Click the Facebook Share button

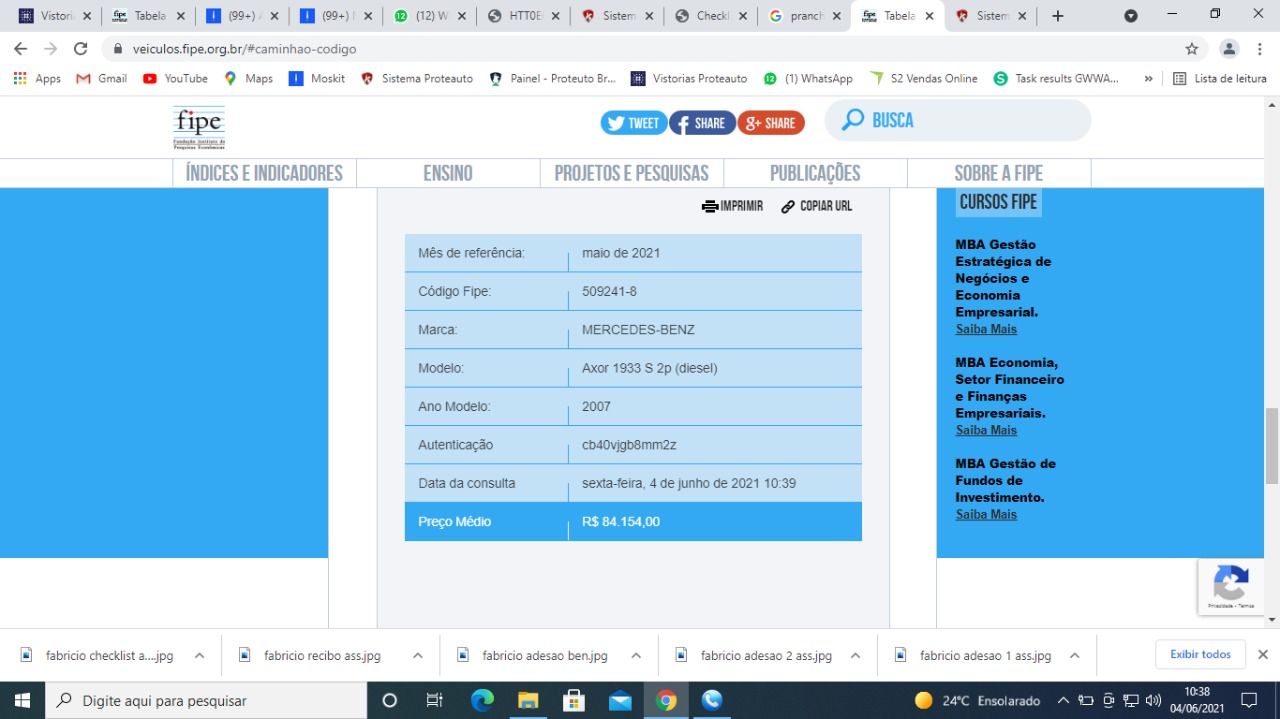pos(701,123)
